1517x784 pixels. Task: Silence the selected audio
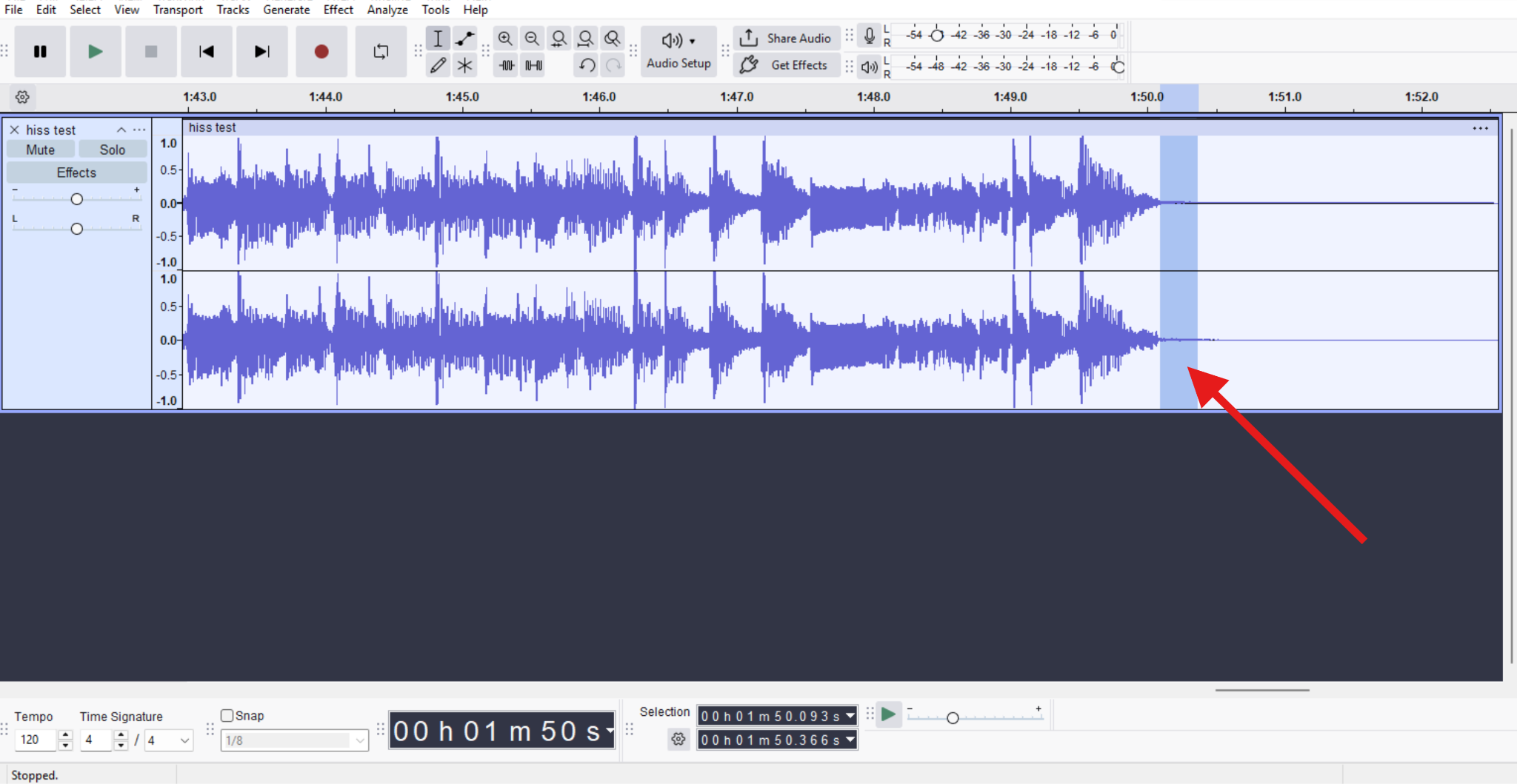pyautogui.click(x=532, y=65)
